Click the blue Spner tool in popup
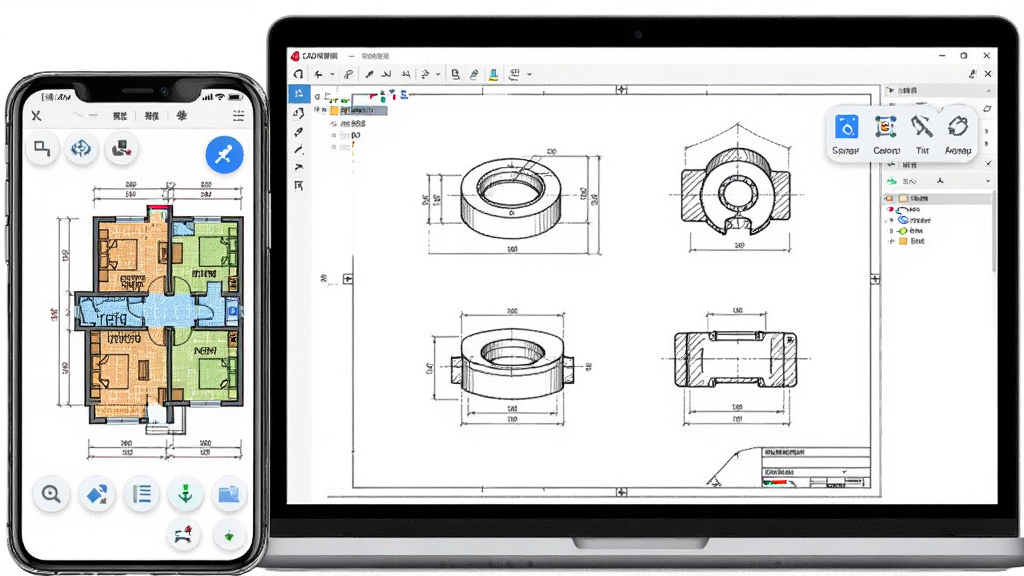This screenshot has height=576, width=1024. [846, 133]
